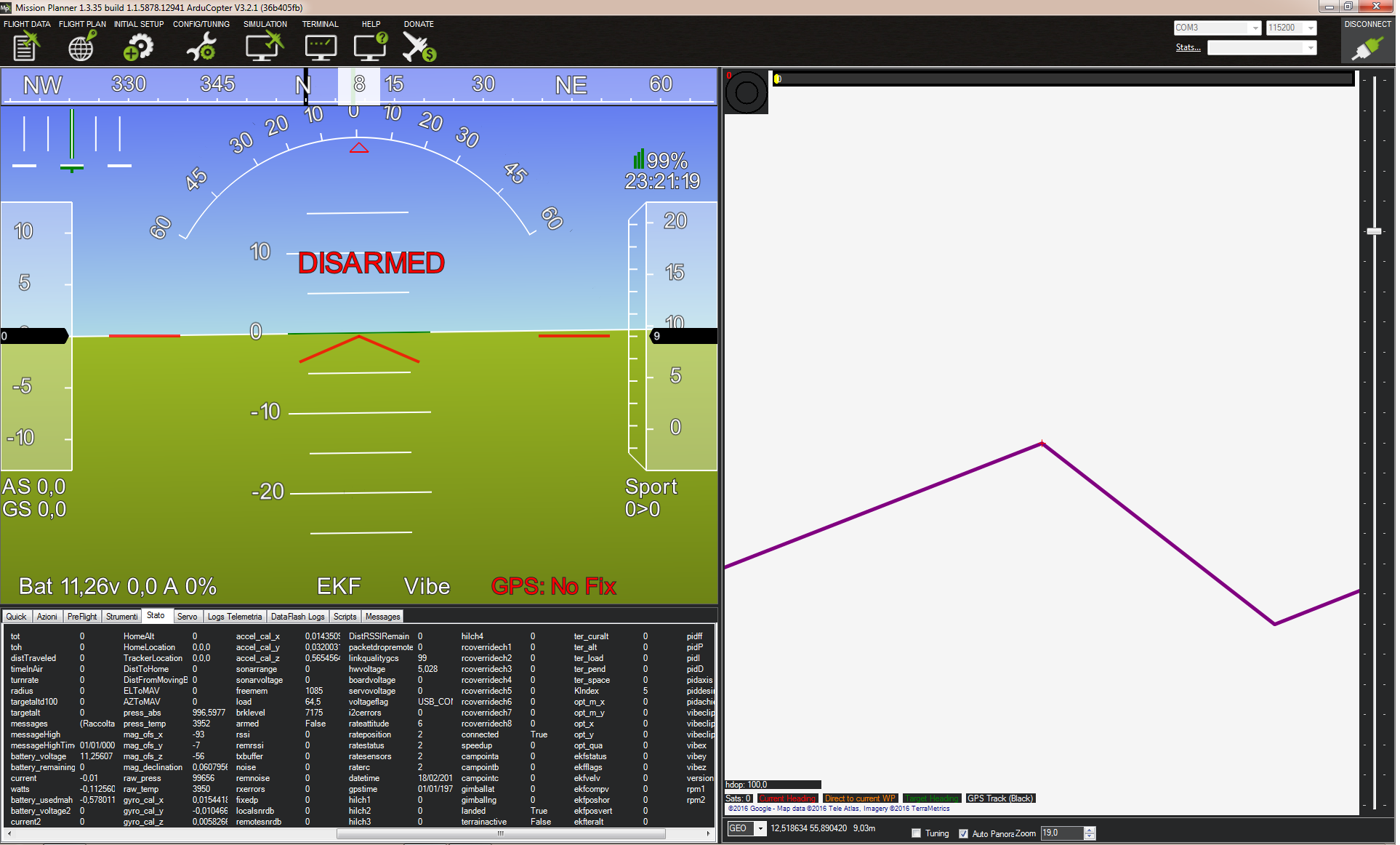This screenshot has width=1400, height=845.
Task: Open the COM3 port dropdown
Action: 1218,28
